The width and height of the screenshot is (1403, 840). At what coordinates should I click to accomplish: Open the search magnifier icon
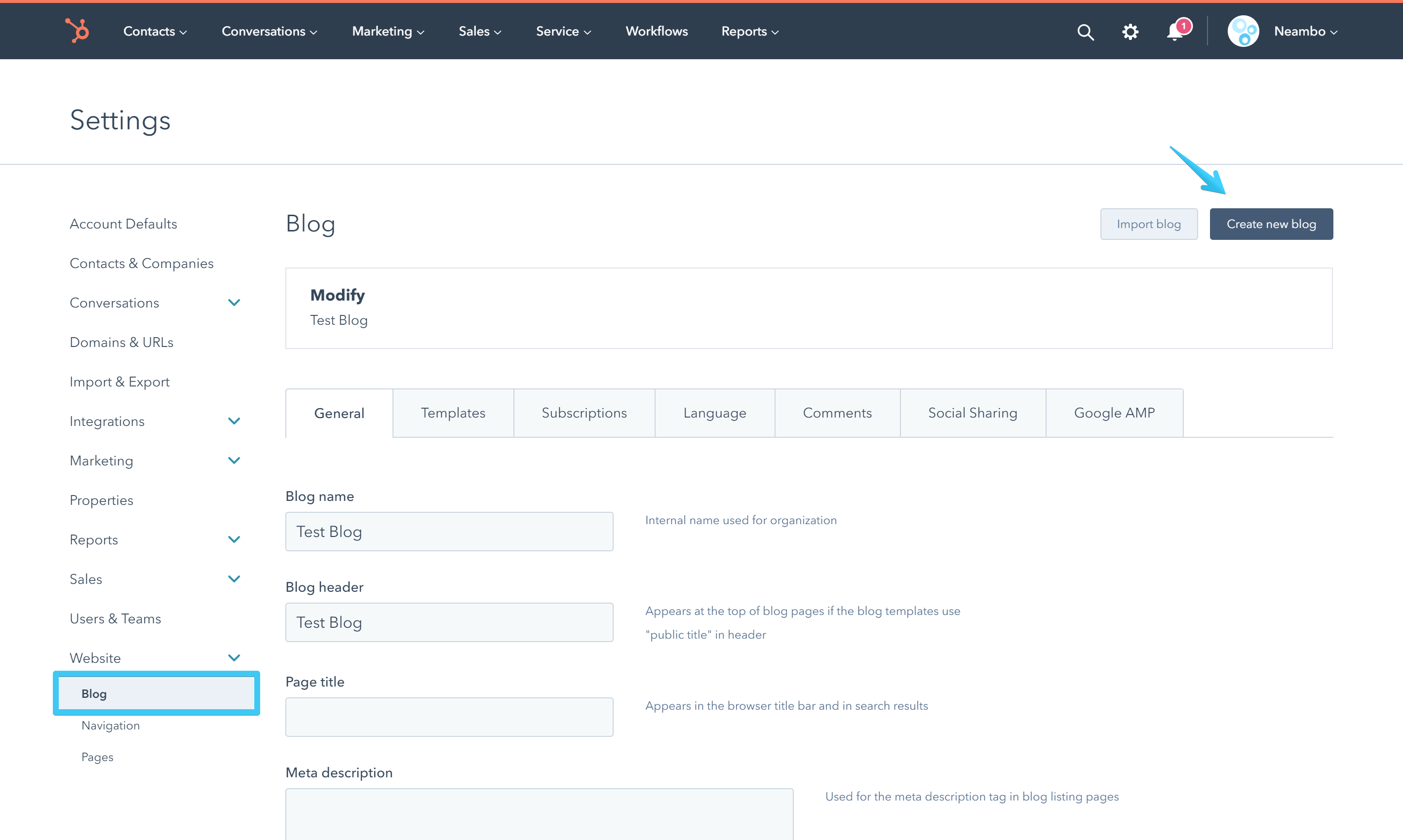tap(1086, 31)
